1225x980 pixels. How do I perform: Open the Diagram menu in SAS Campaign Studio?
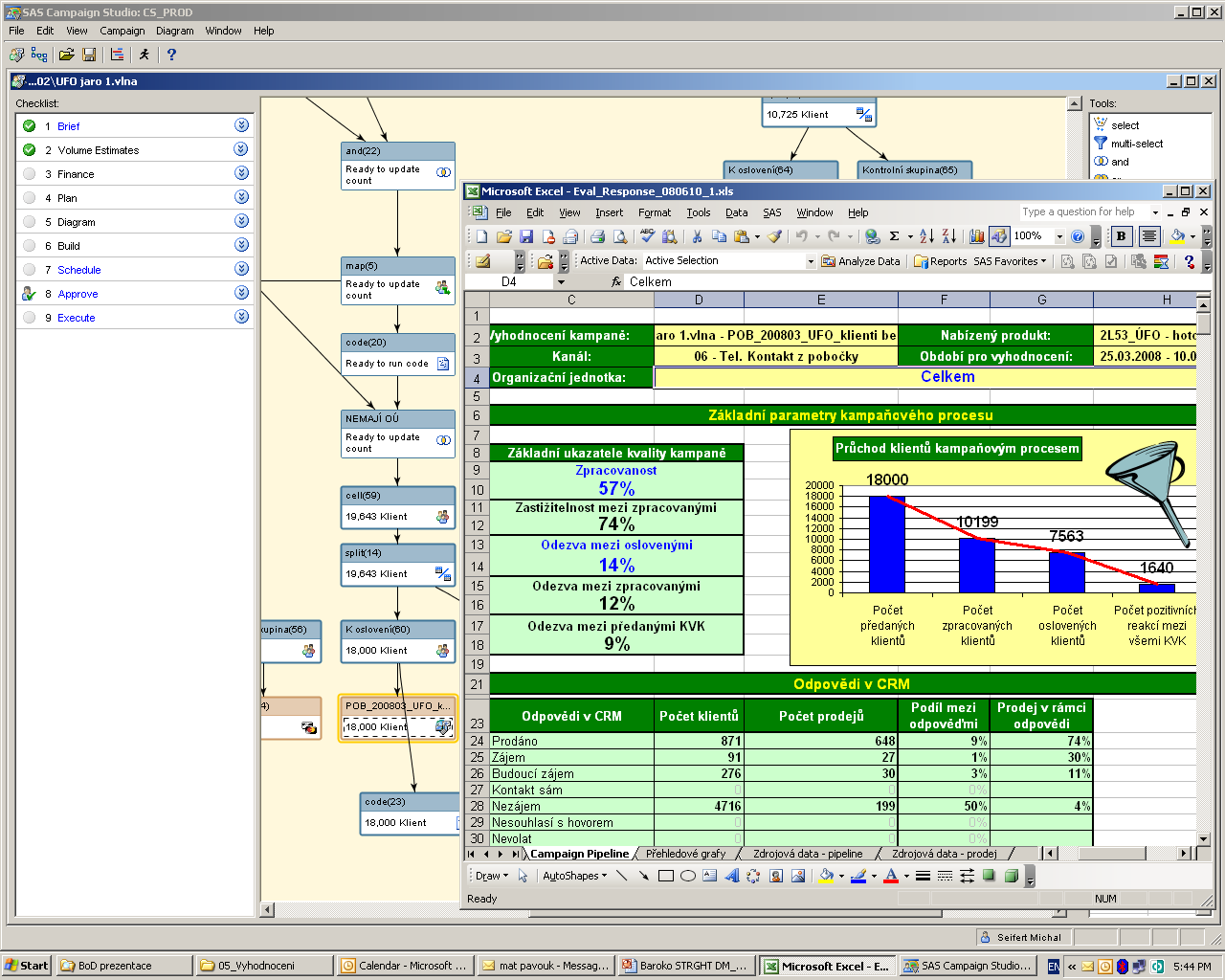coord(175,31)
